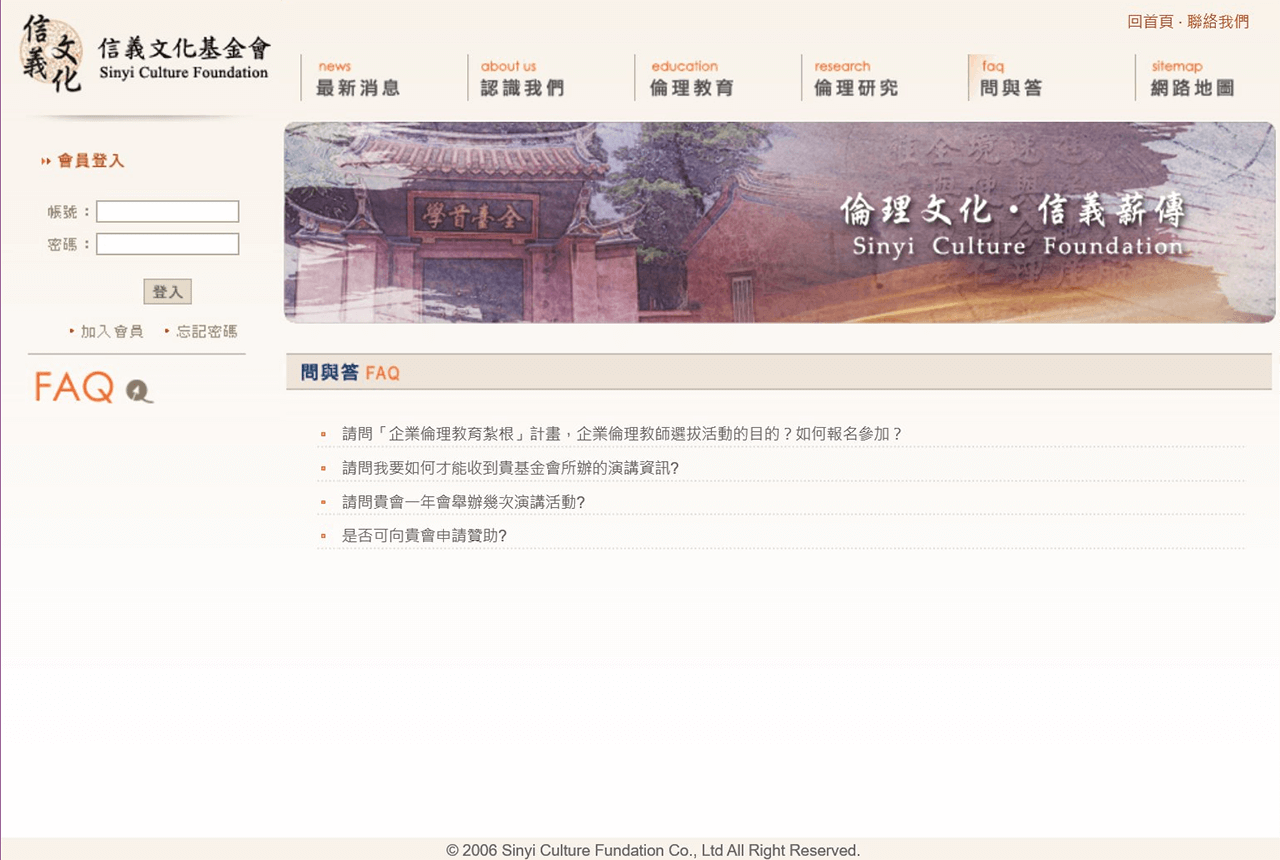The width and height of the screenshot is (1280, 860).
Task: Open the 最新消息 news menu
Action: 358,78
